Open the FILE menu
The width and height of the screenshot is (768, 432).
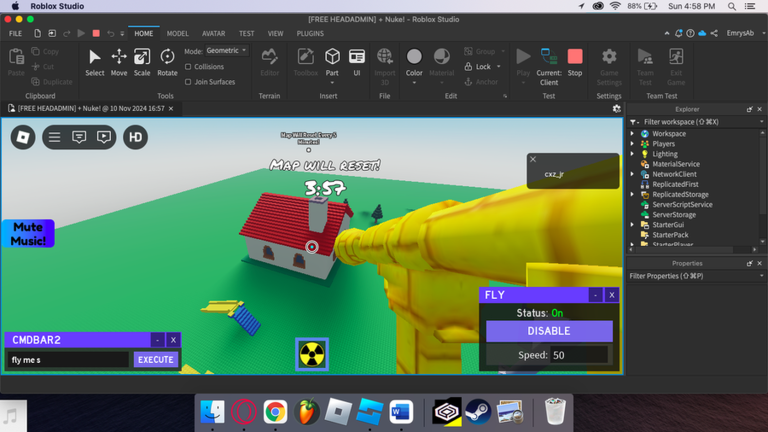15,33
